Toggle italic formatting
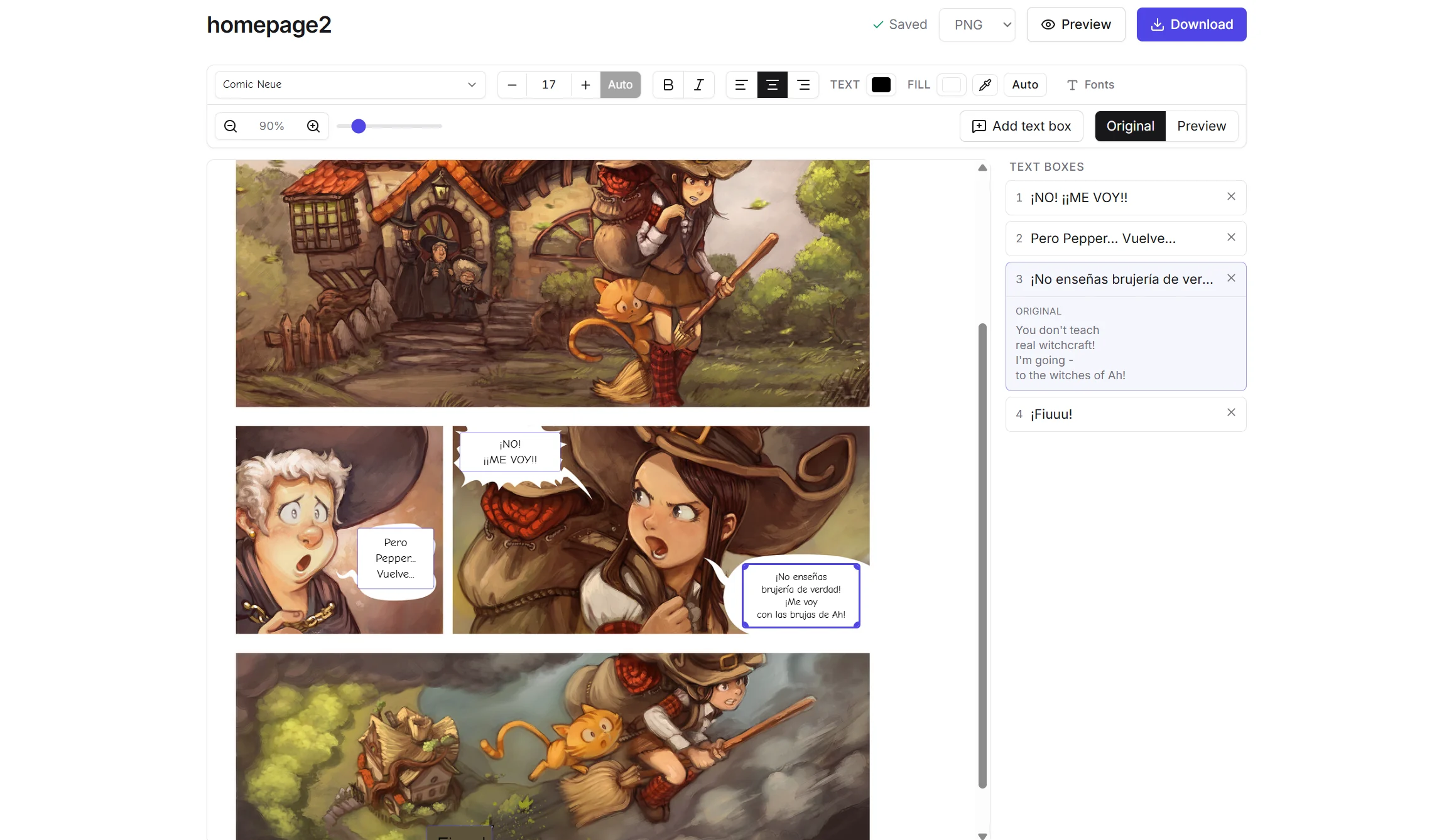 698,85
